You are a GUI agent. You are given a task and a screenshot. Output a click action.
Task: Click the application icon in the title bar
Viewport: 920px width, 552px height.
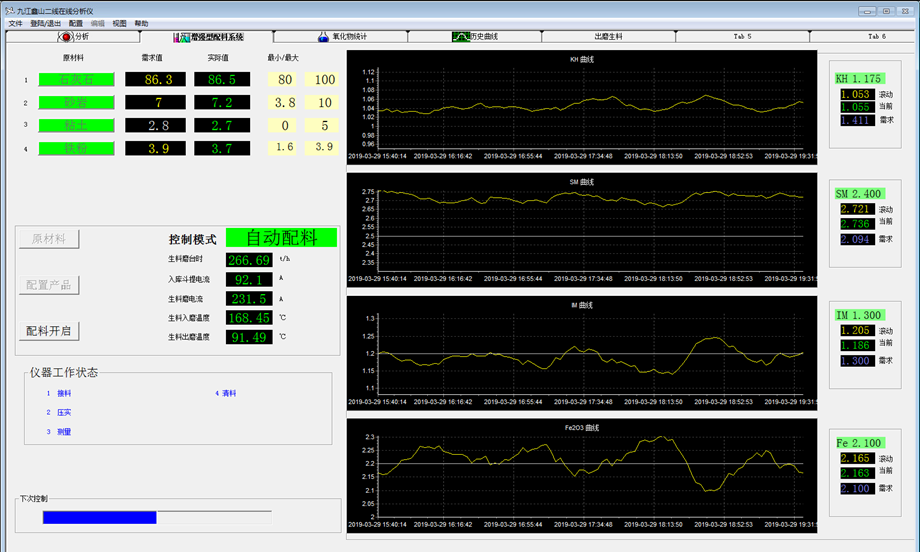8,9
